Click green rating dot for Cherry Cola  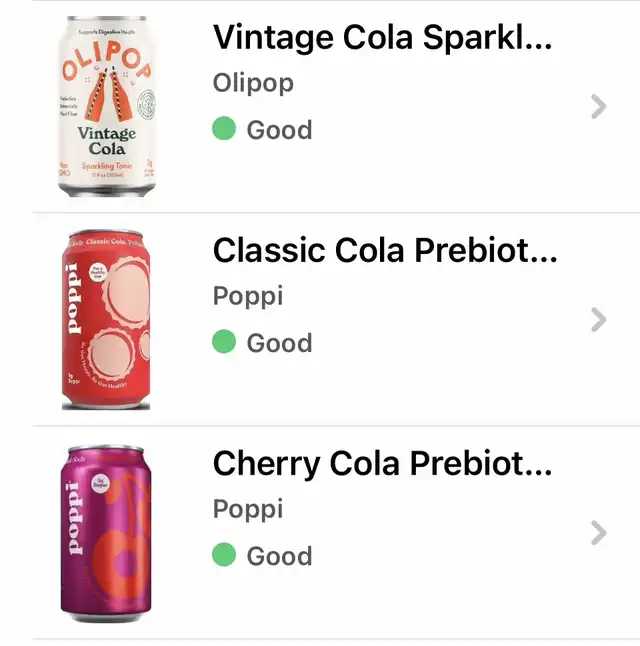pos(225,556)
